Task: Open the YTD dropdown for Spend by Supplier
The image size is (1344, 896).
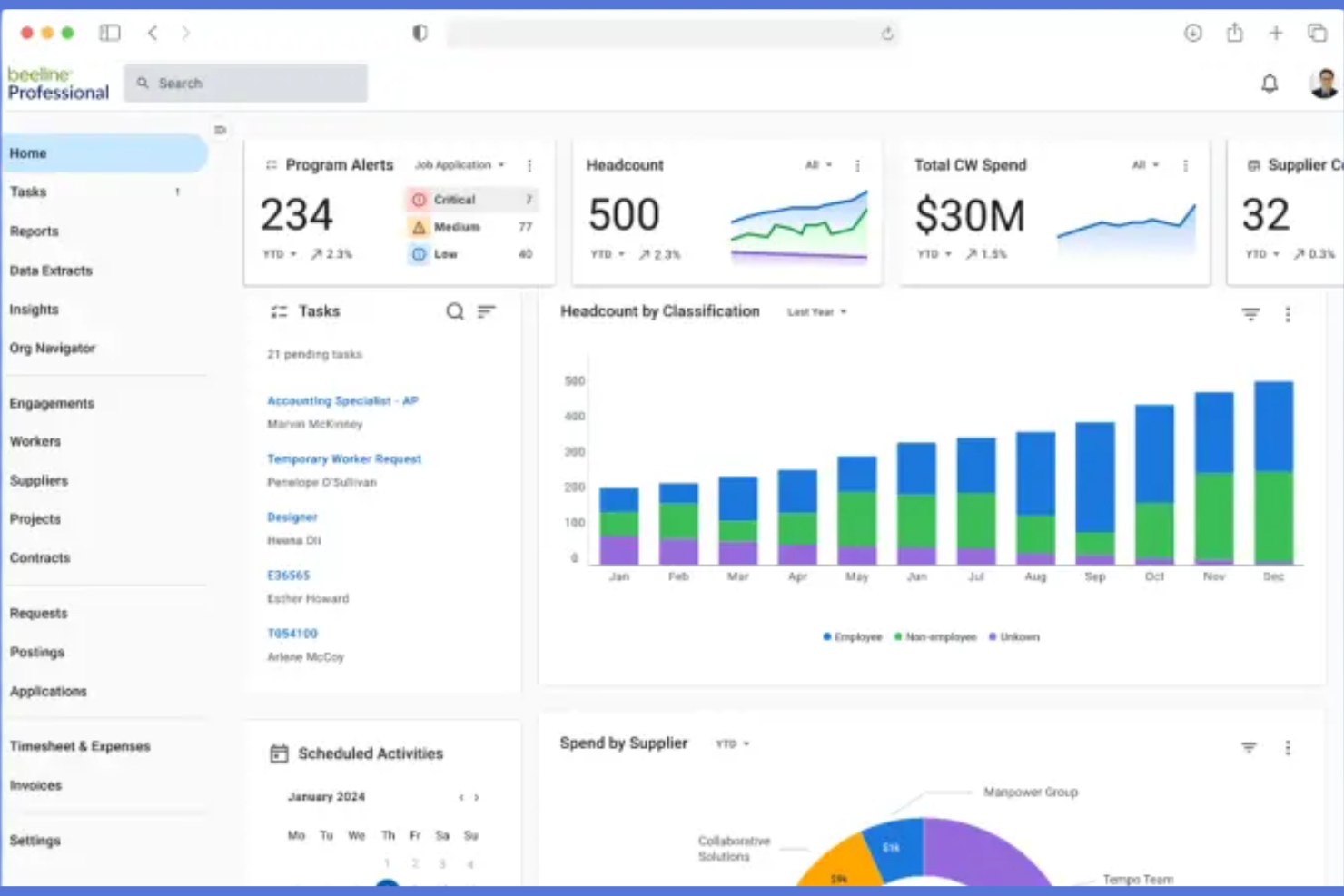Action: coord(733,743)
